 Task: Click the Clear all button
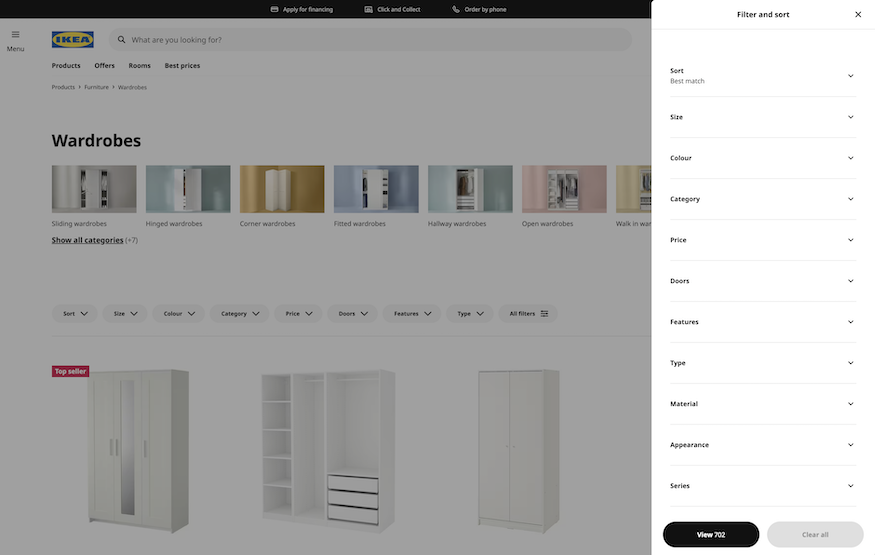(x=815, y=534)
